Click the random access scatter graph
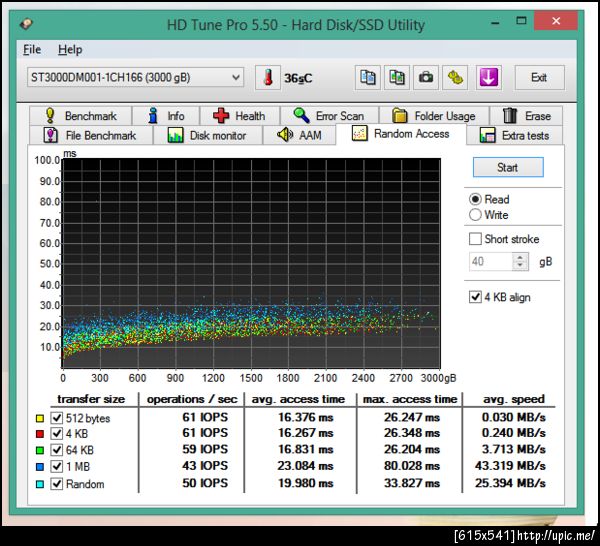The height and width of the screenshot is (546, 600). 251,263
